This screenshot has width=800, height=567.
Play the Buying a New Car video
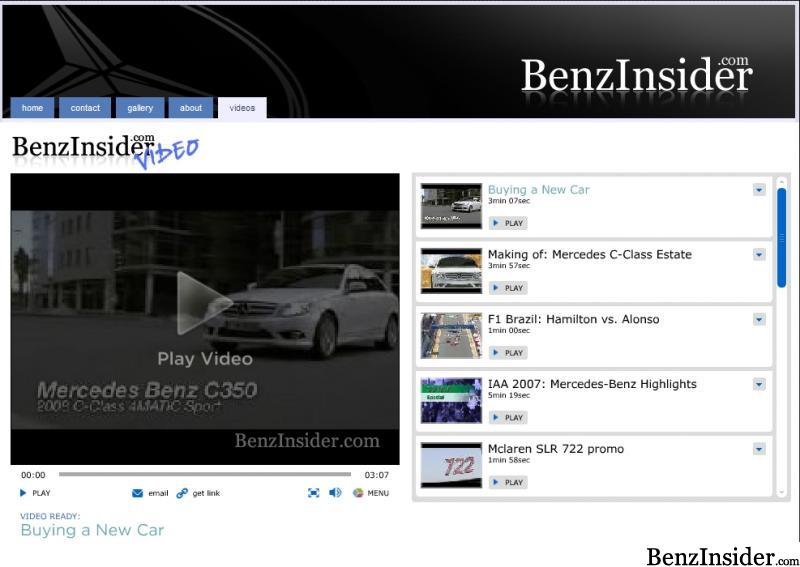(508, 223)
